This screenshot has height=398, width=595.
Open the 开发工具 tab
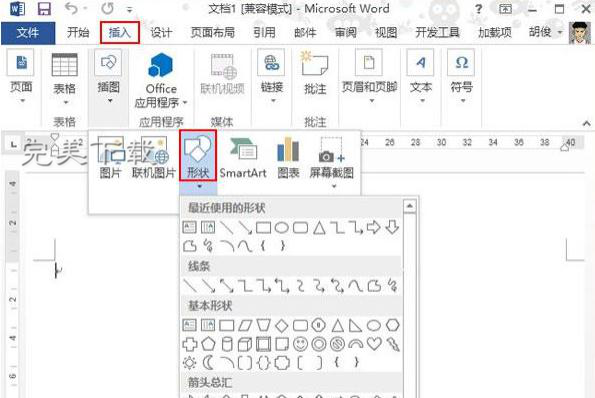[437, 33]
